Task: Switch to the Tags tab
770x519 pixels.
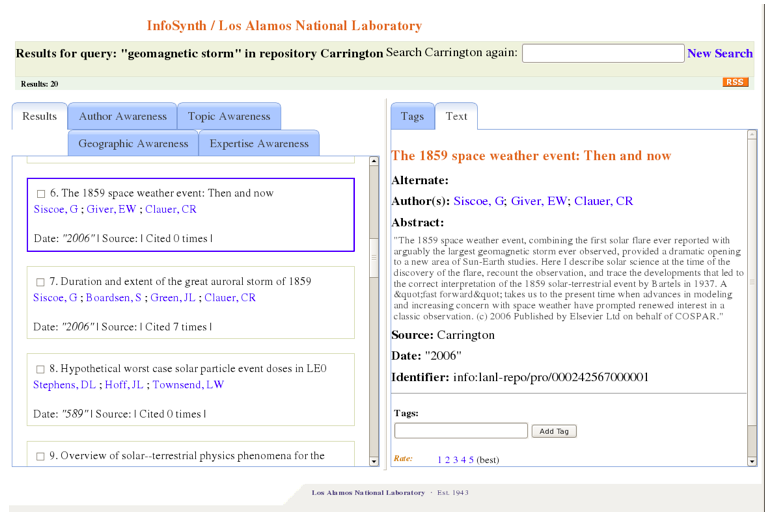Action: pos(412,116)
